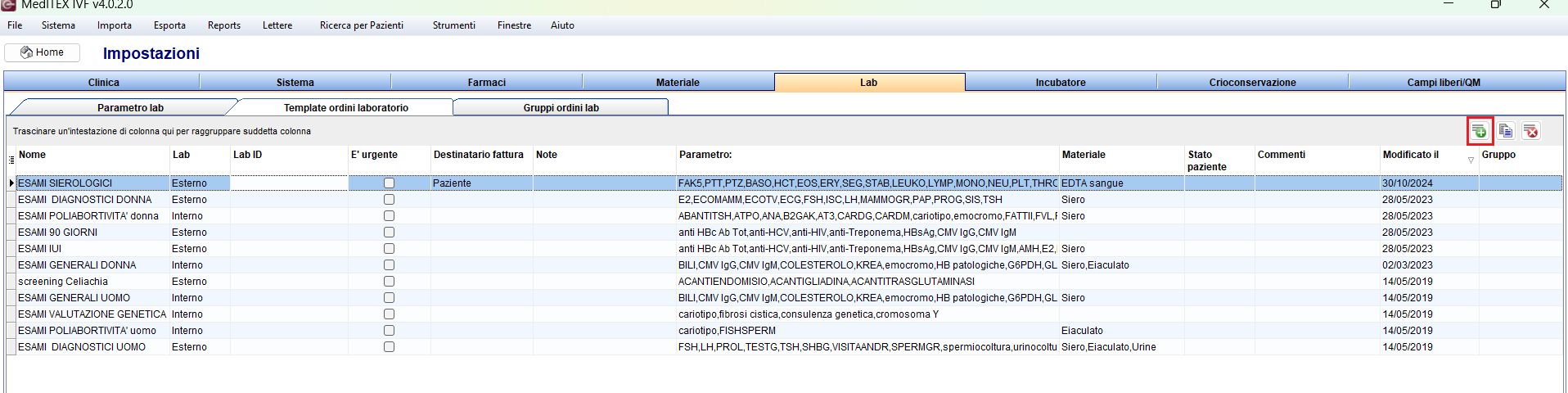The image size is (1568, 393).
Task: Tick urgent checkbox for ESAMI DIAGNOSTICI UOMO
Action: click(389, 347)
